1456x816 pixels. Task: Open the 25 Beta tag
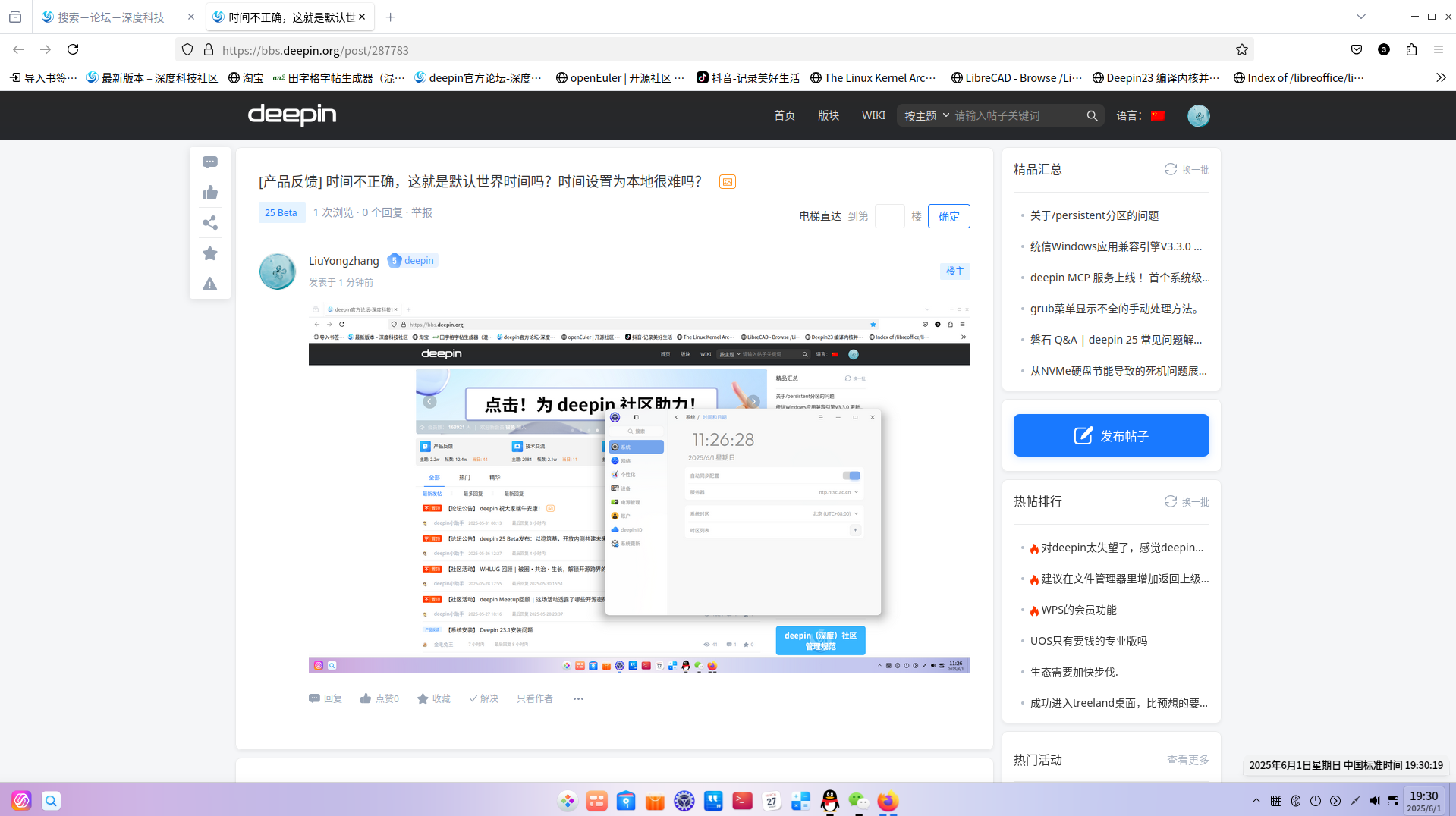click(281, 212)
